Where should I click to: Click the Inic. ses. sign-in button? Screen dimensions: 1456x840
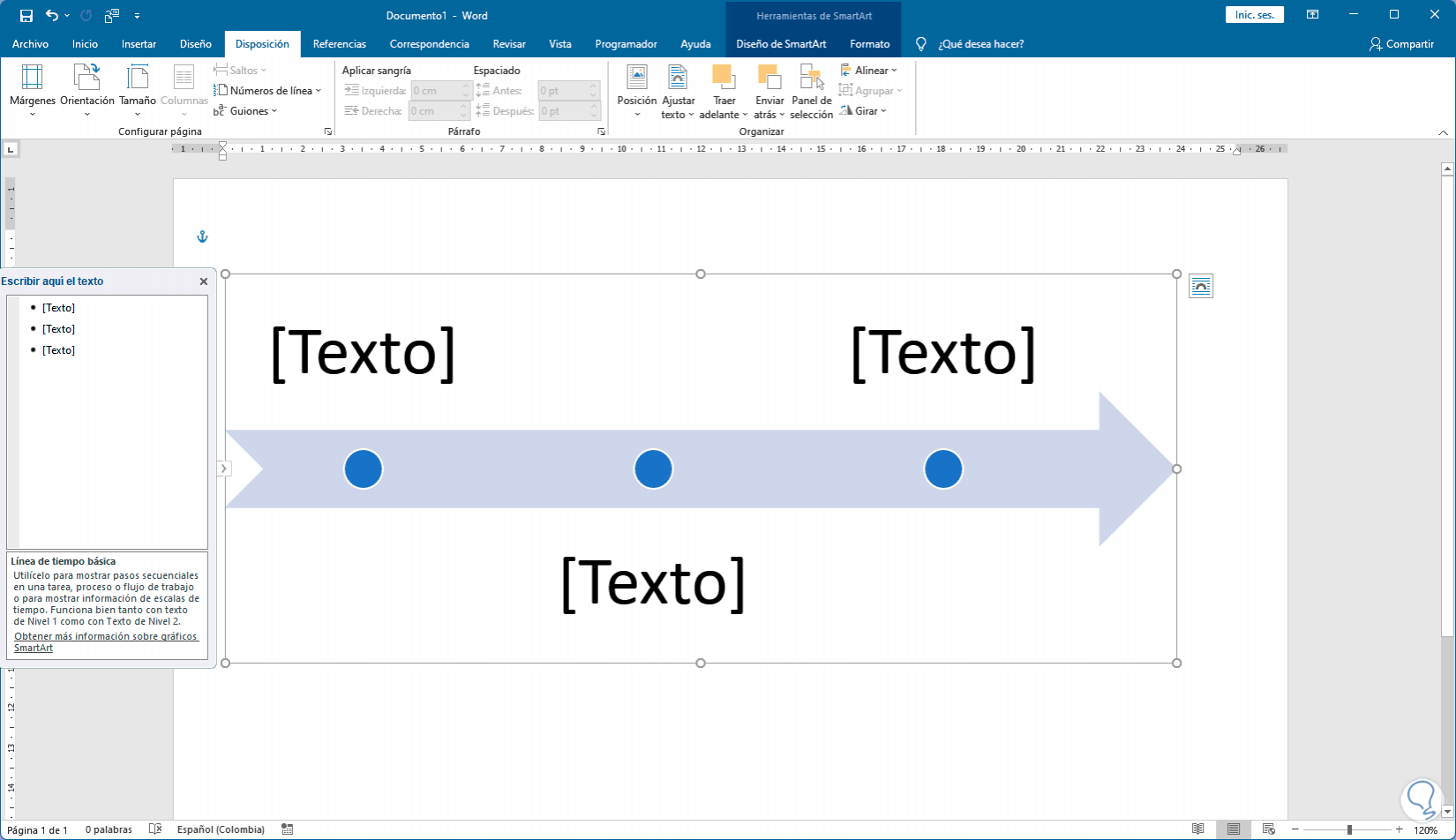[x=1254, y=15]
